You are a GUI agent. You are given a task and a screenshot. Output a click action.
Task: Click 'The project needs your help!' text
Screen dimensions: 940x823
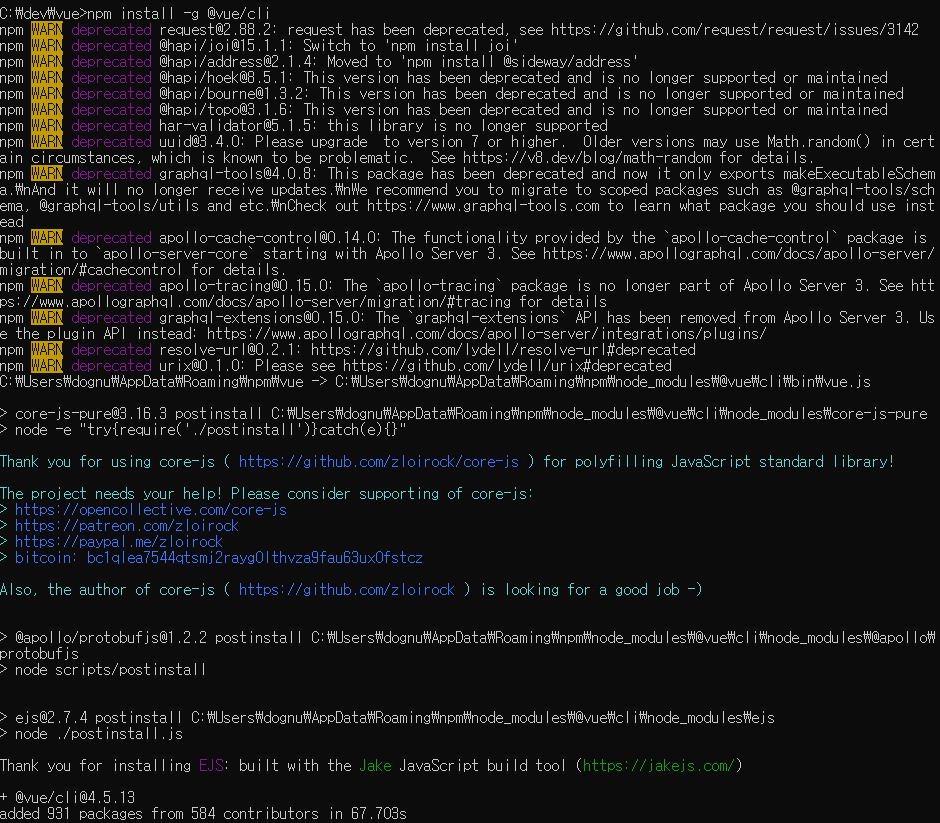(x=111, y=493)
